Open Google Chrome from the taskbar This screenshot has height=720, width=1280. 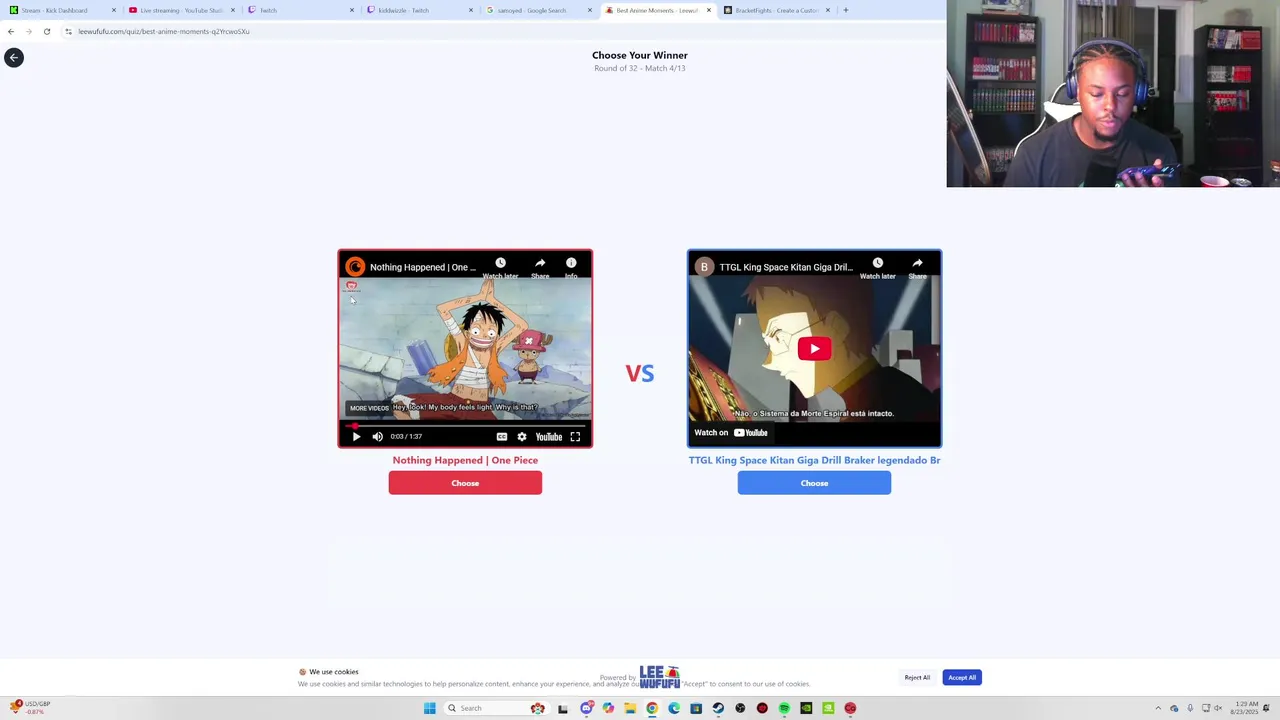click(652, 708)
